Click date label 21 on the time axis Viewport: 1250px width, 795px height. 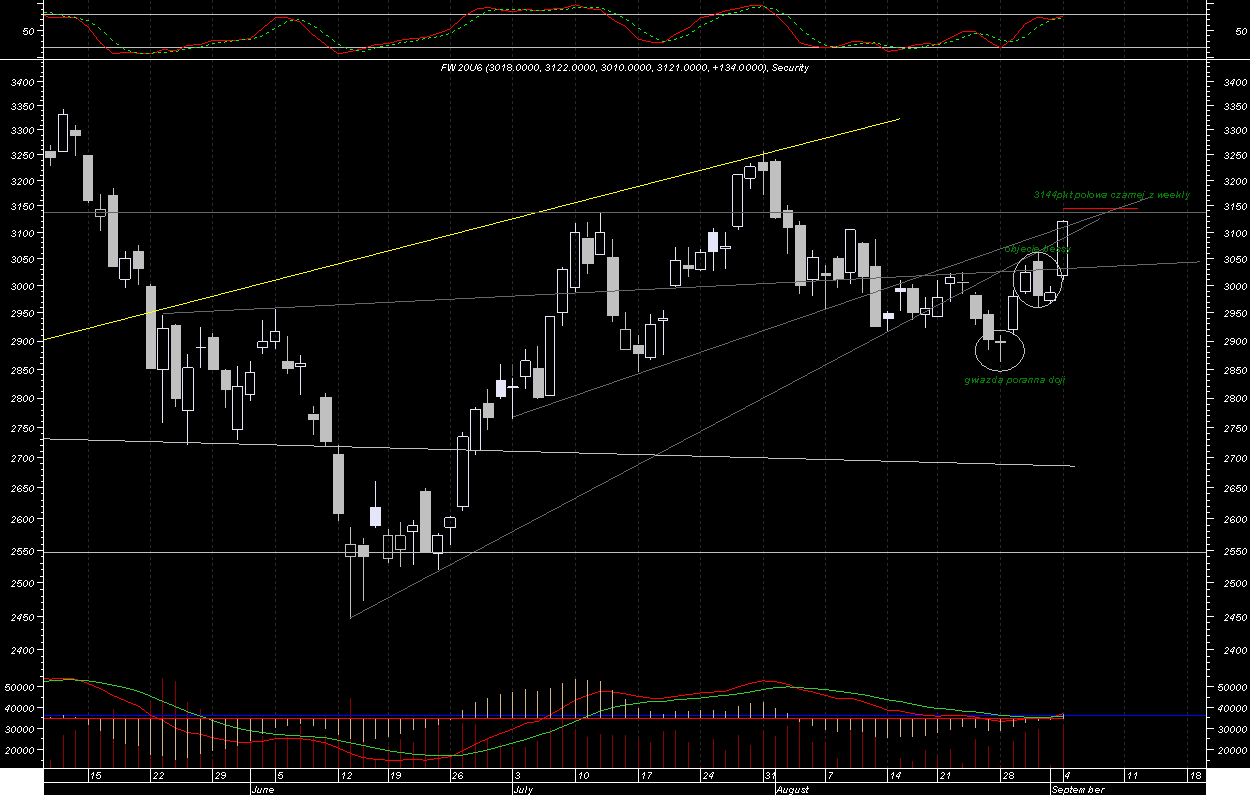pyautogui.click(x=945, y=775)
